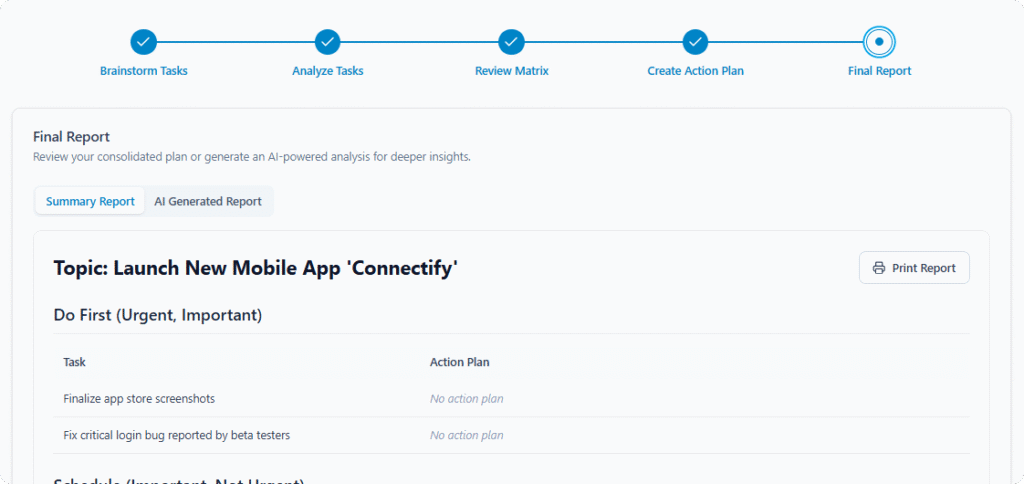Click the Final Report current step circle

[879, 42]
